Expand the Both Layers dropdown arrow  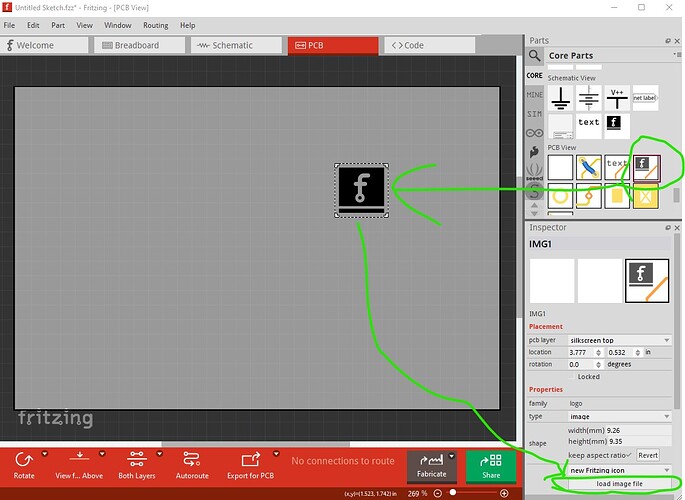tap(159, 454)
